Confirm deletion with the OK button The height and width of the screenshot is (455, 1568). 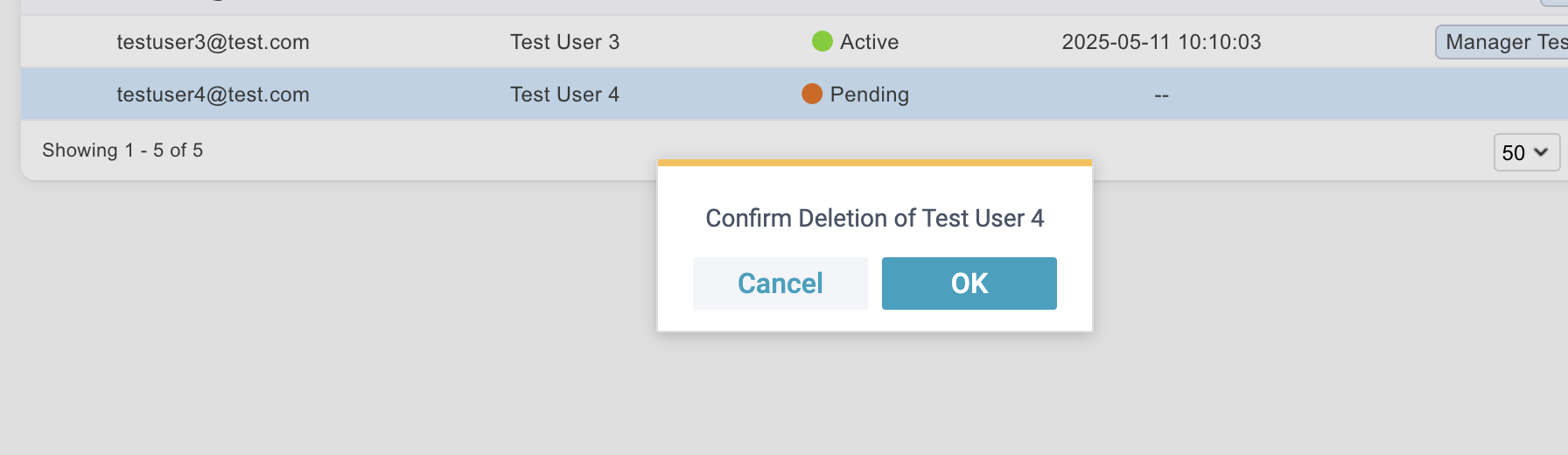point(969,283)
